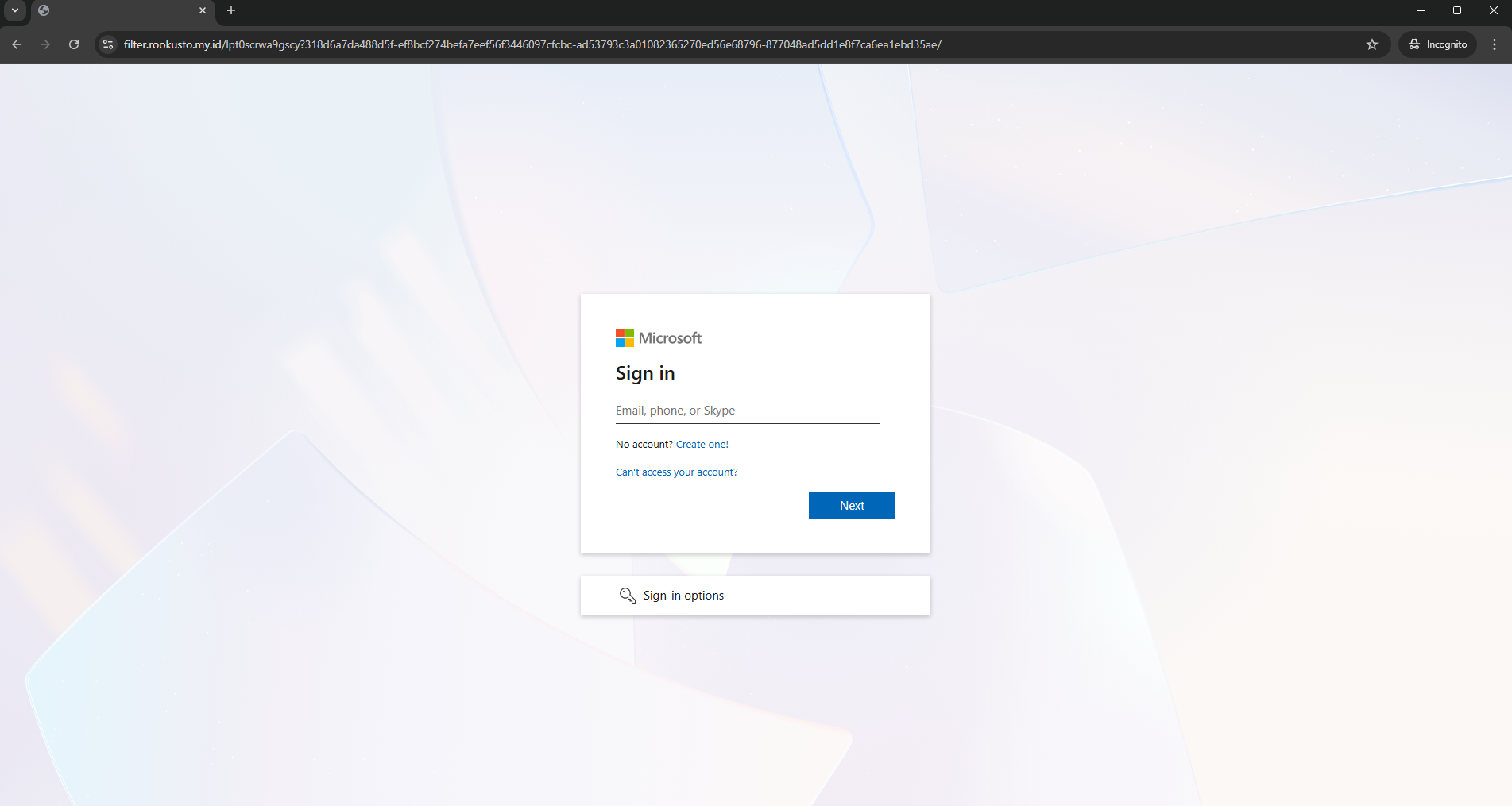This screenshot has height=806, width=1512.
Task: Reload the current page
Action: 74,44
